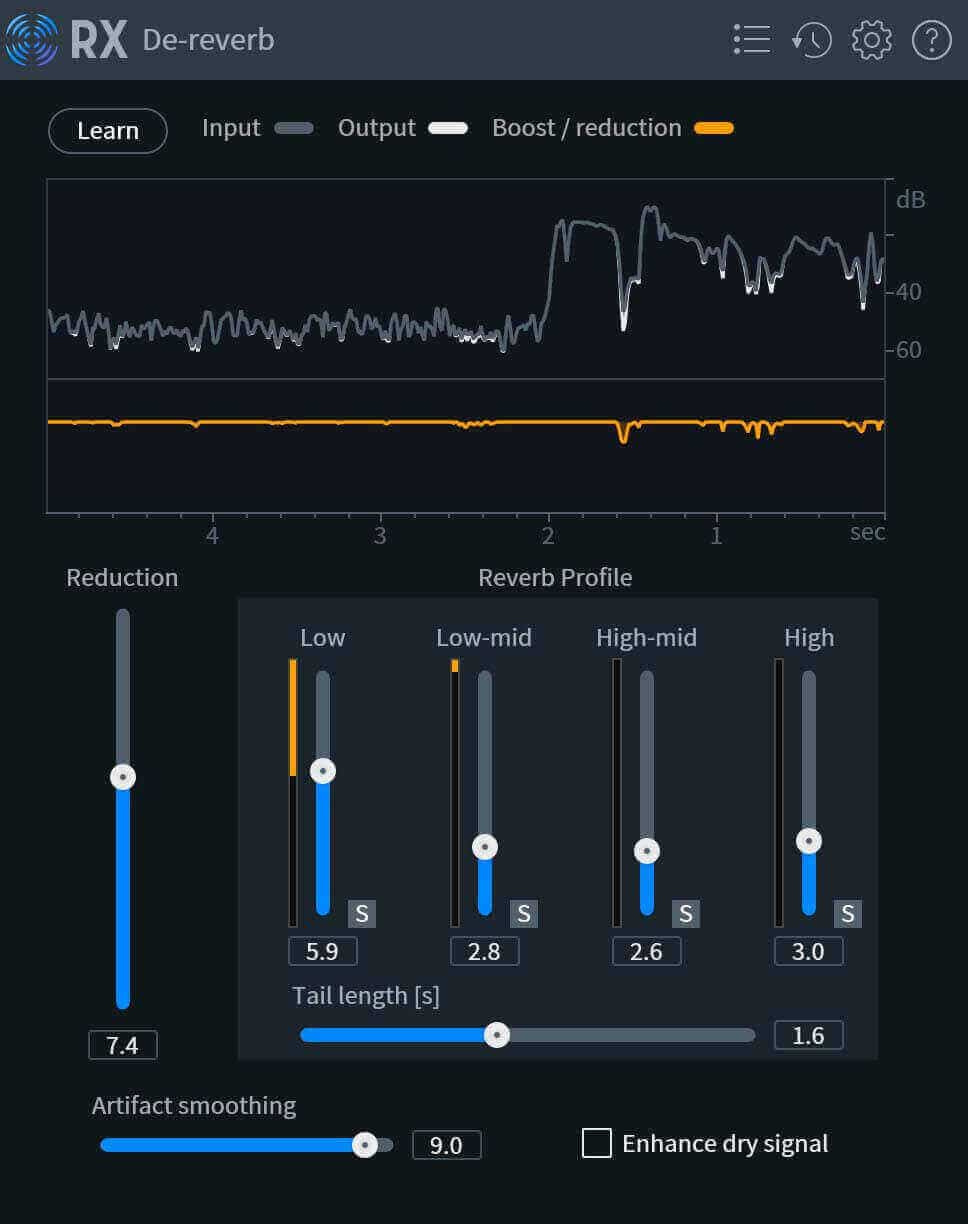The width and height of the screenshot is (968, 1224).
Task: Click the Boost / reduction orange swatch
Action: [714, 128]
